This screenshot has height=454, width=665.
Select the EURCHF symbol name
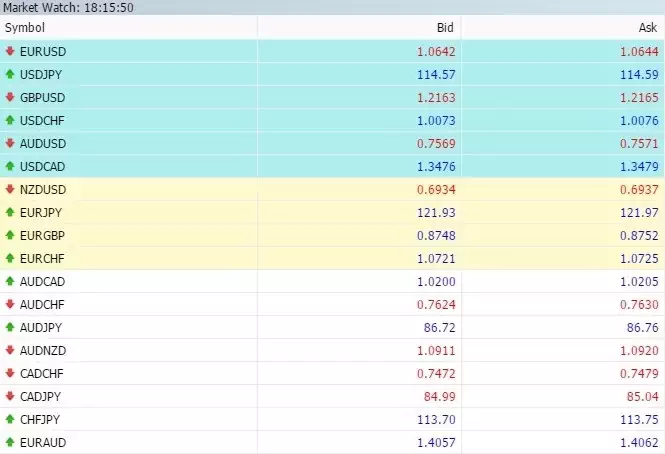click(x=42, y=258)
